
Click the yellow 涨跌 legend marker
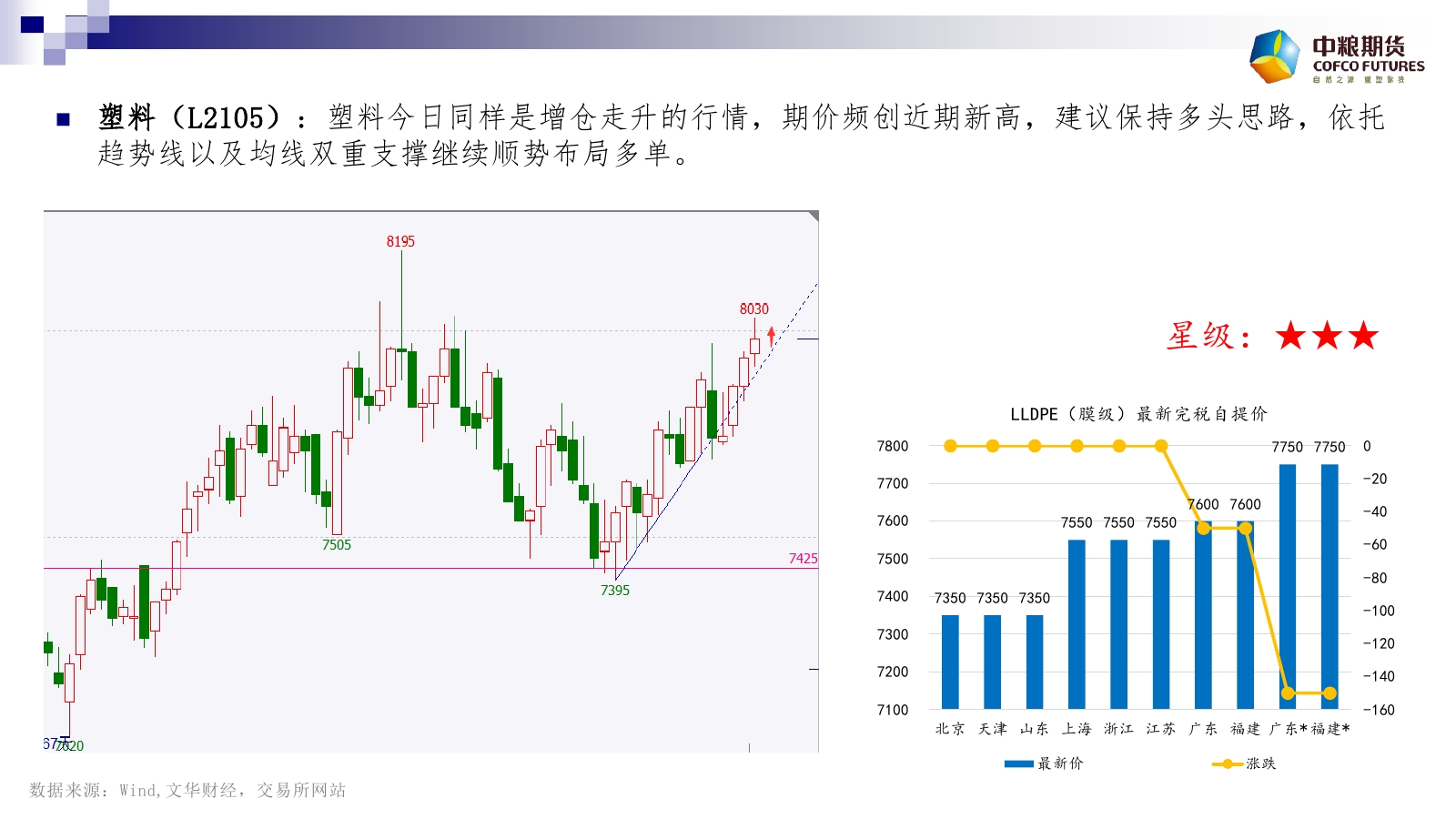[x=1228, y=763]
